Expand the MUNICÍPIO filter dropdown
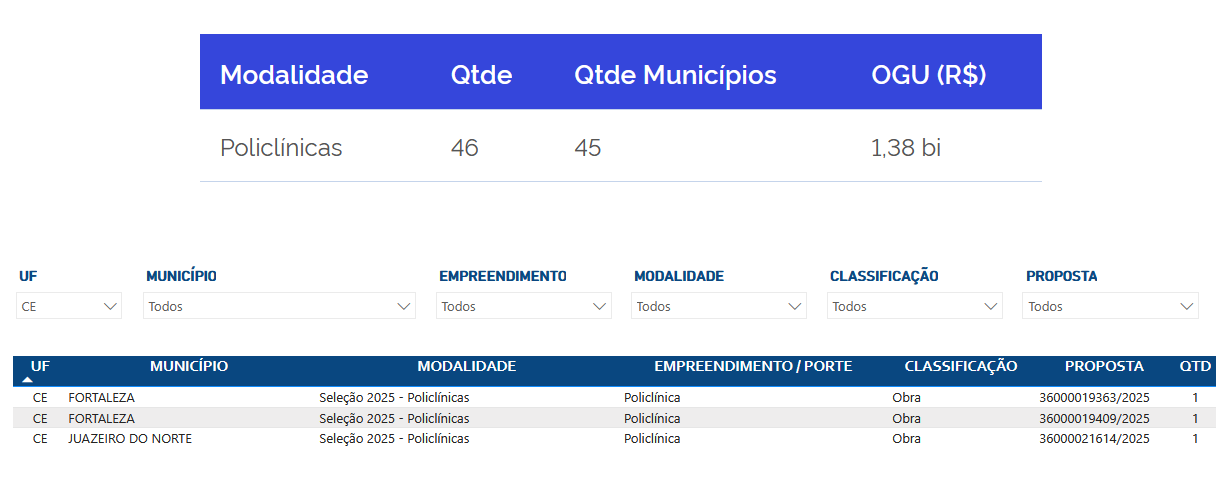The height and width of the screenshot is (490, 1232). coord(279,307)
